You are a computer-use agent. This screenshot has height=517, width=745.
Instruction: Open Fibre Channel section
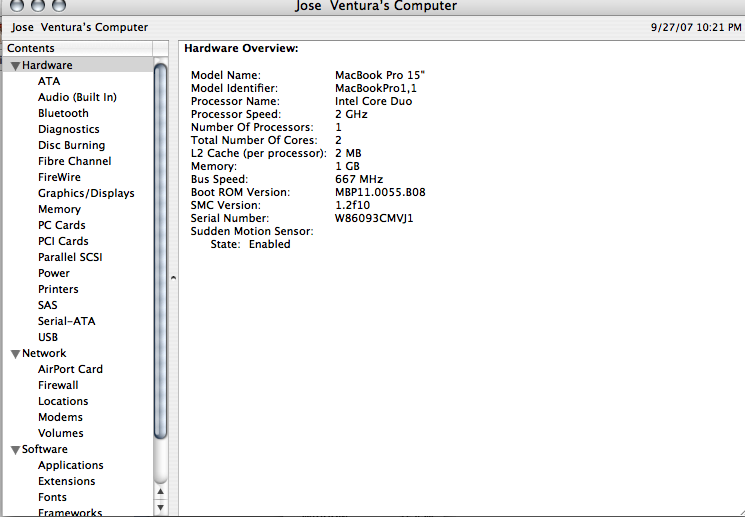pos(75,161)
